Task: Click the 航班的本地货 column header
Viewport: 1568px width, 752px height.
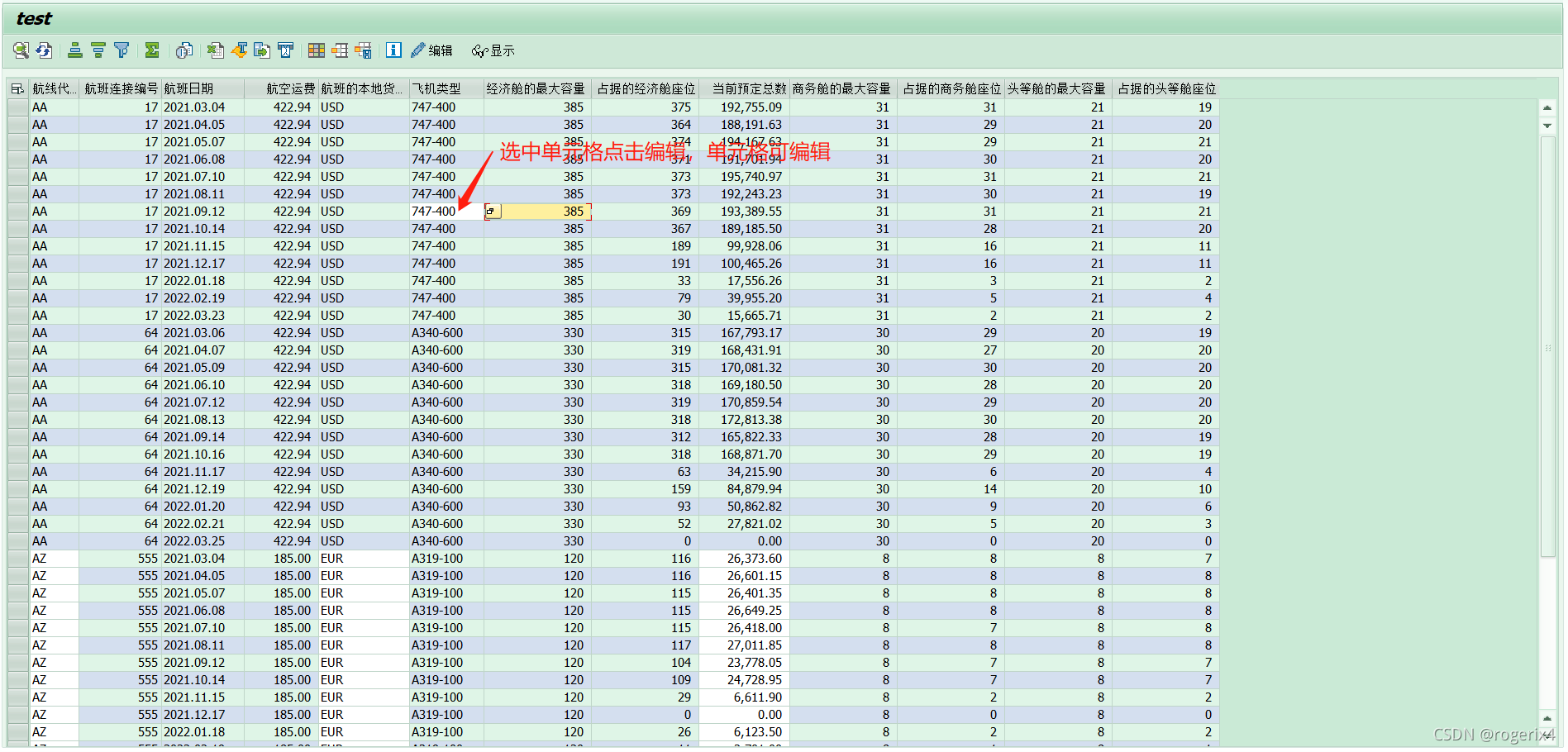Action: [364, 88]
